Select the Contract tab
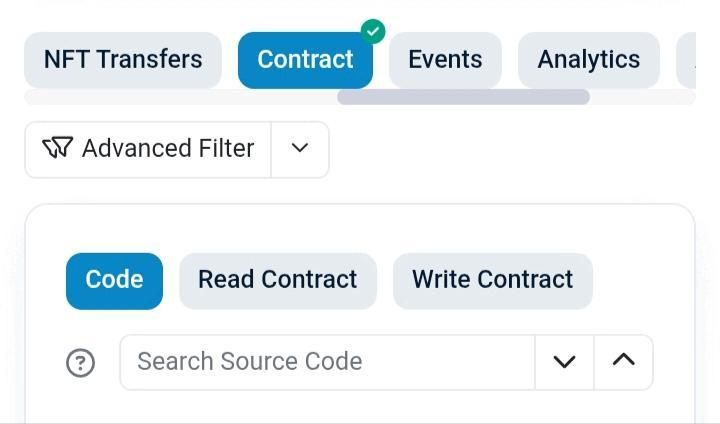This screenshot has width=720, height=424. 305,60
